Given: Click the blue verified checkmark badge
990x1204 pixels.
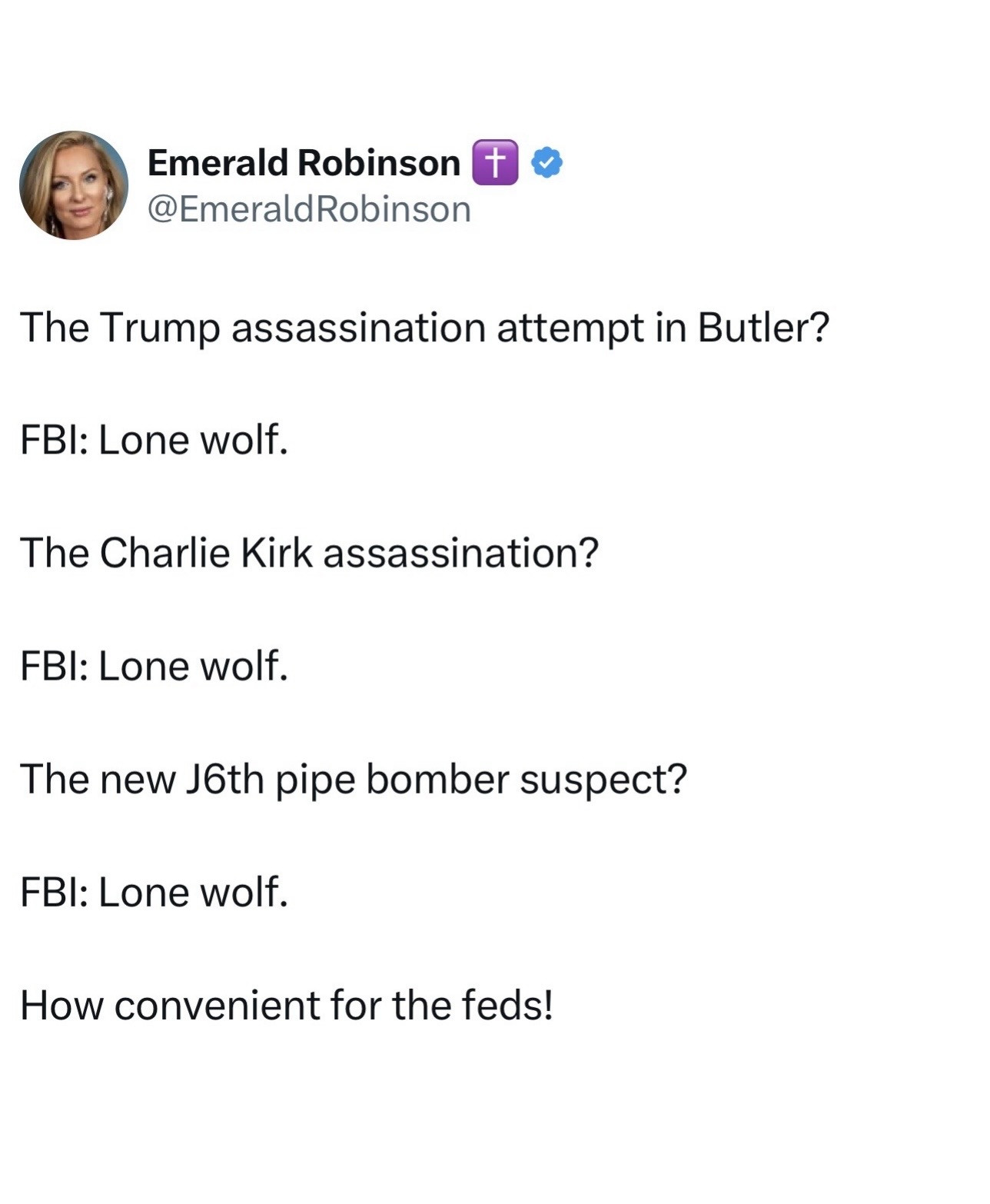Looking at the screenshot, I should (547, 162).
